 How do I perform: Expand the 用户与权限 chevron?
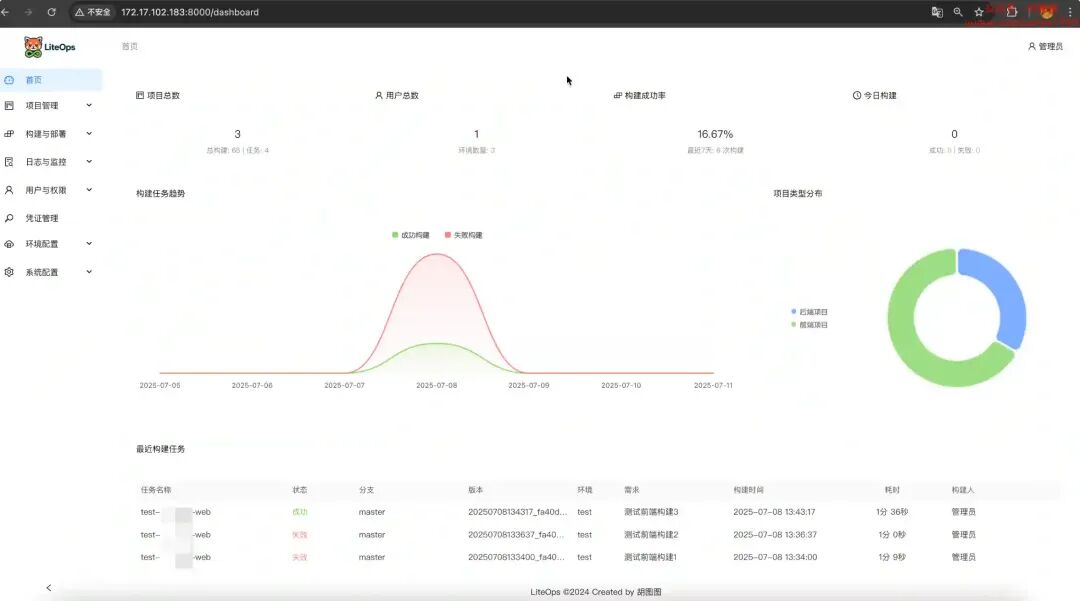pyautogui.click(x=89, y=190)
